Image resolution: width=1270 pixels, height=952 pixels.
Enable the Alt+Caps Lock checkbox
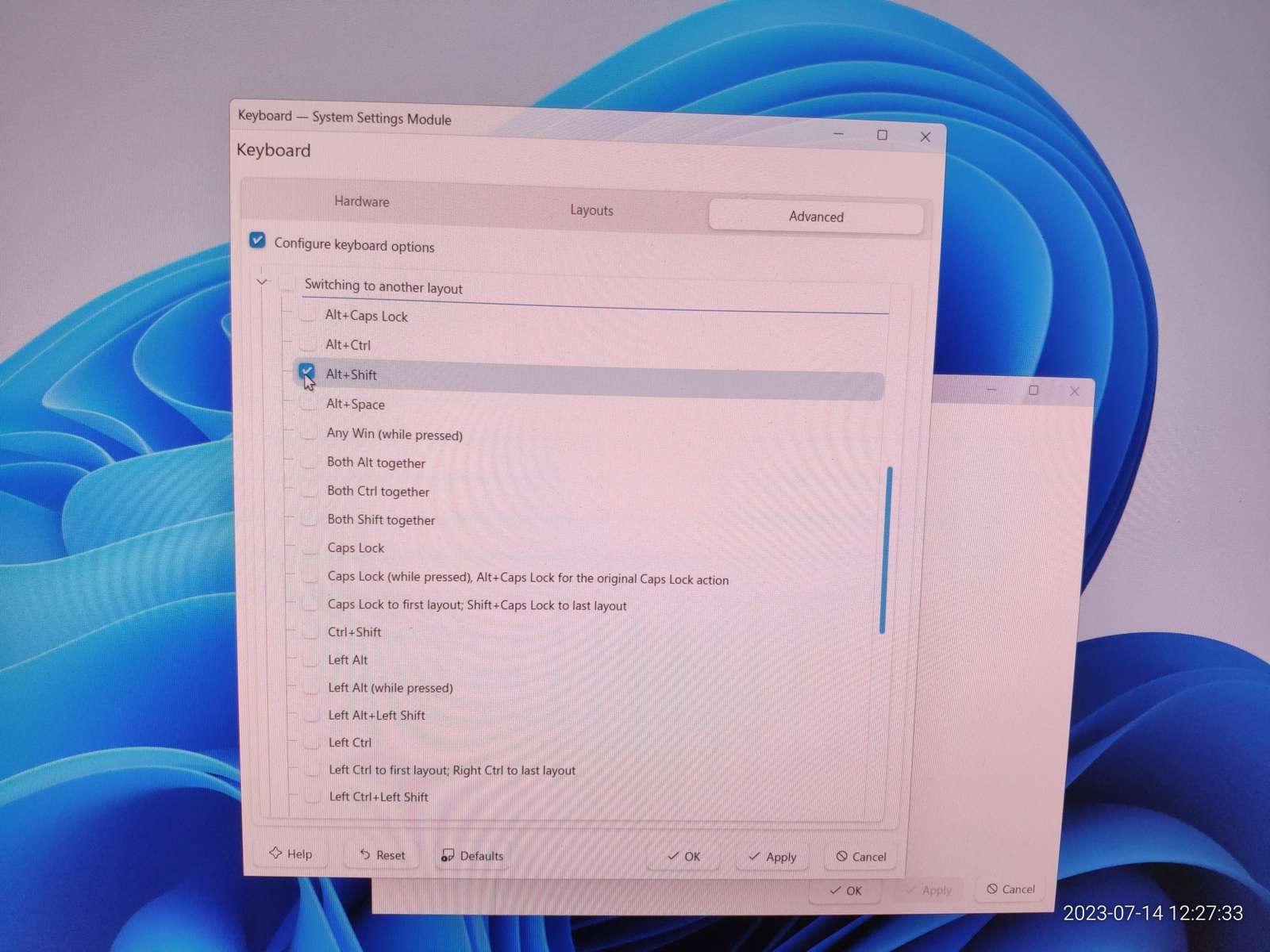coord(307,314)
